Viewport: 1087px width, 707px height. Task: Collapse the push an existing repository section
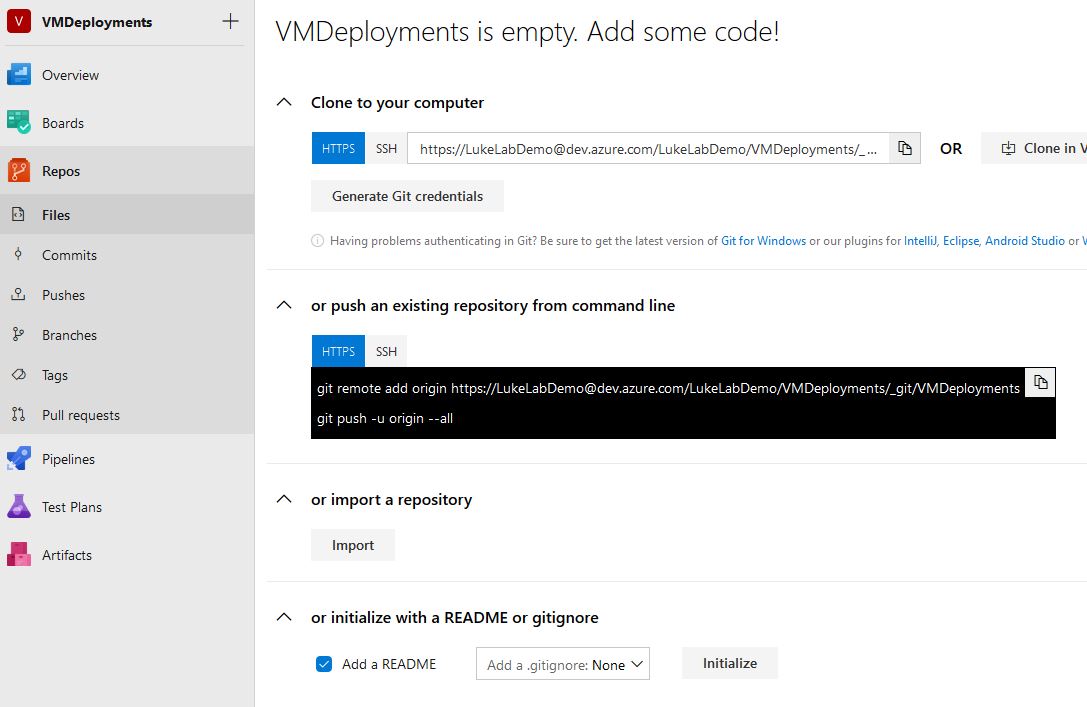click(284, 305)
